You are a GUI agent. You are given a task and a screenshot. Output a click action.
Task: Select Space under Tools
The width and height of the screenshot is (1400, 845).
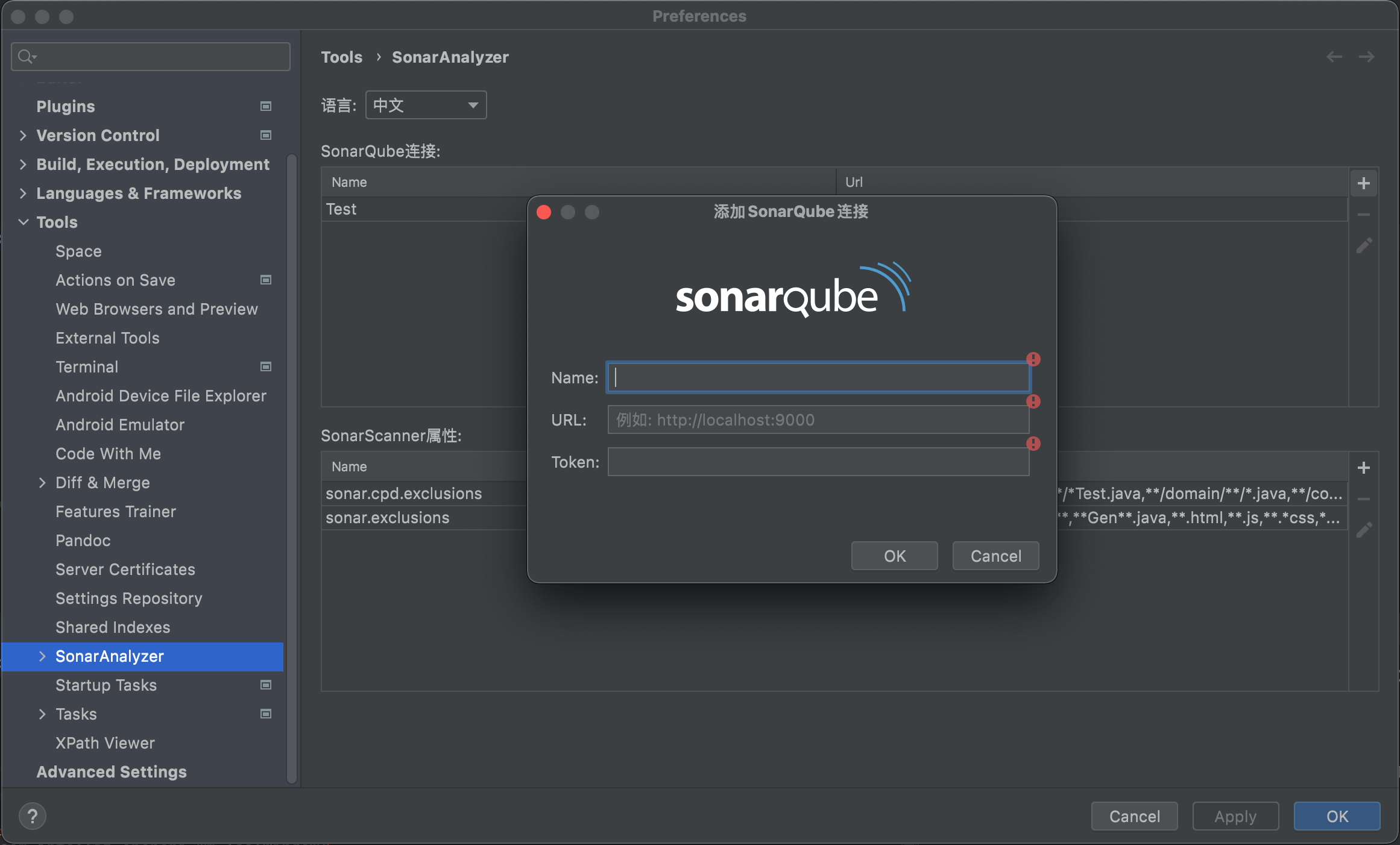click(78, 251)
